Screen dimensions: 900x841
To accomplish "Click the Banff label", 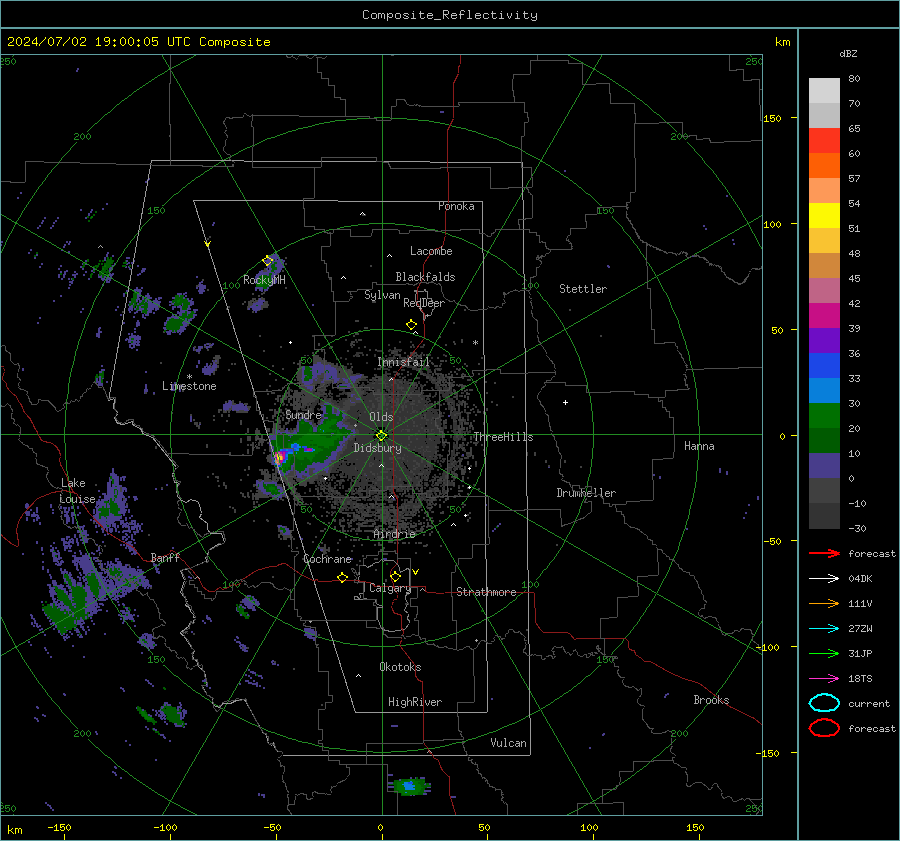I will pos(165,557).
